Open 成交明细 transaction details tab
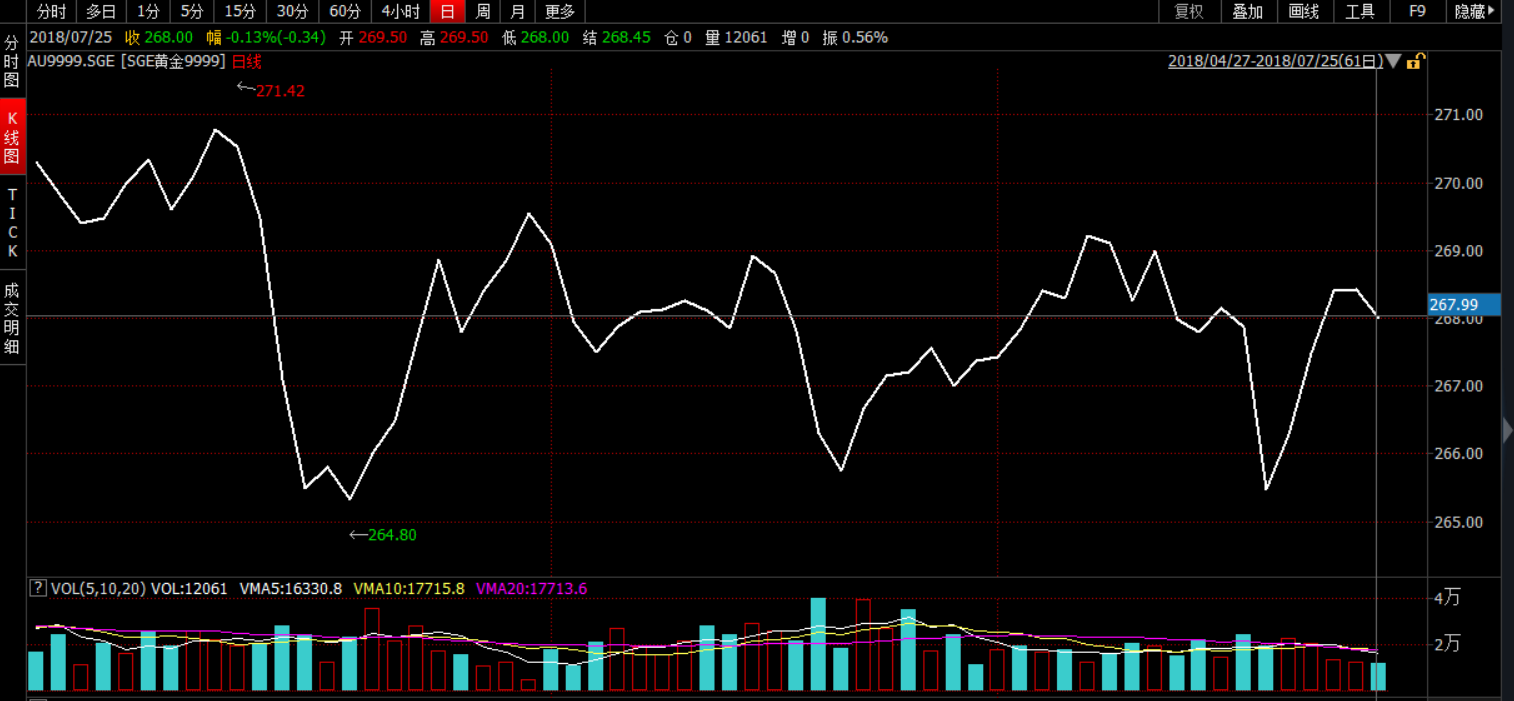 pyautogui.click(x=12, y=318)
